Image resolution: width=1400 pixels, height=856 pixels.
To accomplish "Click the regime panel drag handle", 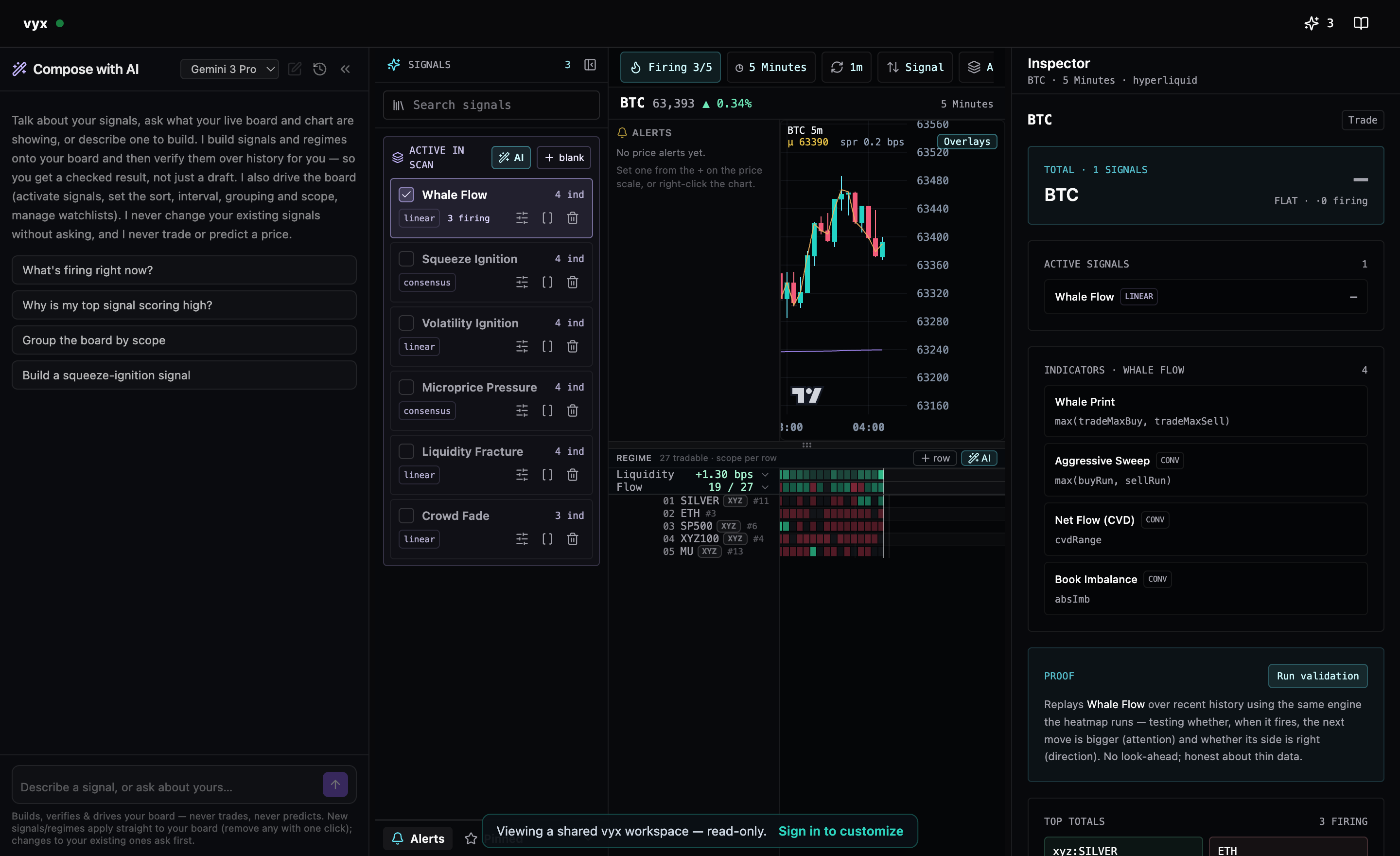I will pos(806,445).
